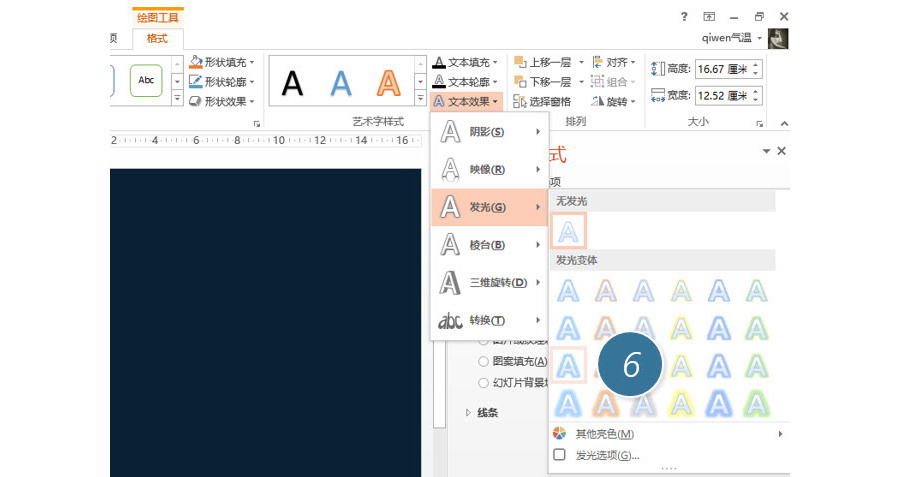Apply yellow glow variant in second glow row
This screenshot has height=477, width=900.
681,329
